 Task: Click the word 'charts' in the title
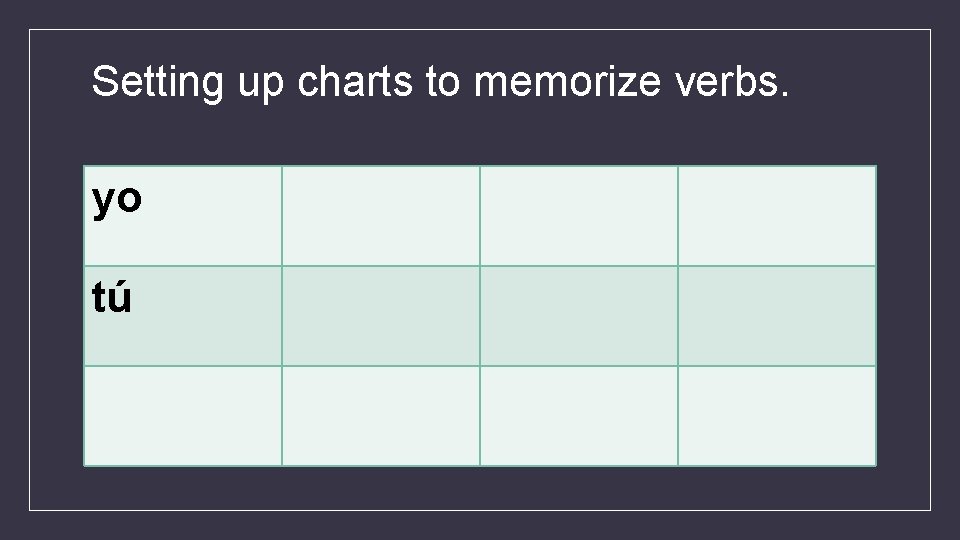(x=355, y=81)
